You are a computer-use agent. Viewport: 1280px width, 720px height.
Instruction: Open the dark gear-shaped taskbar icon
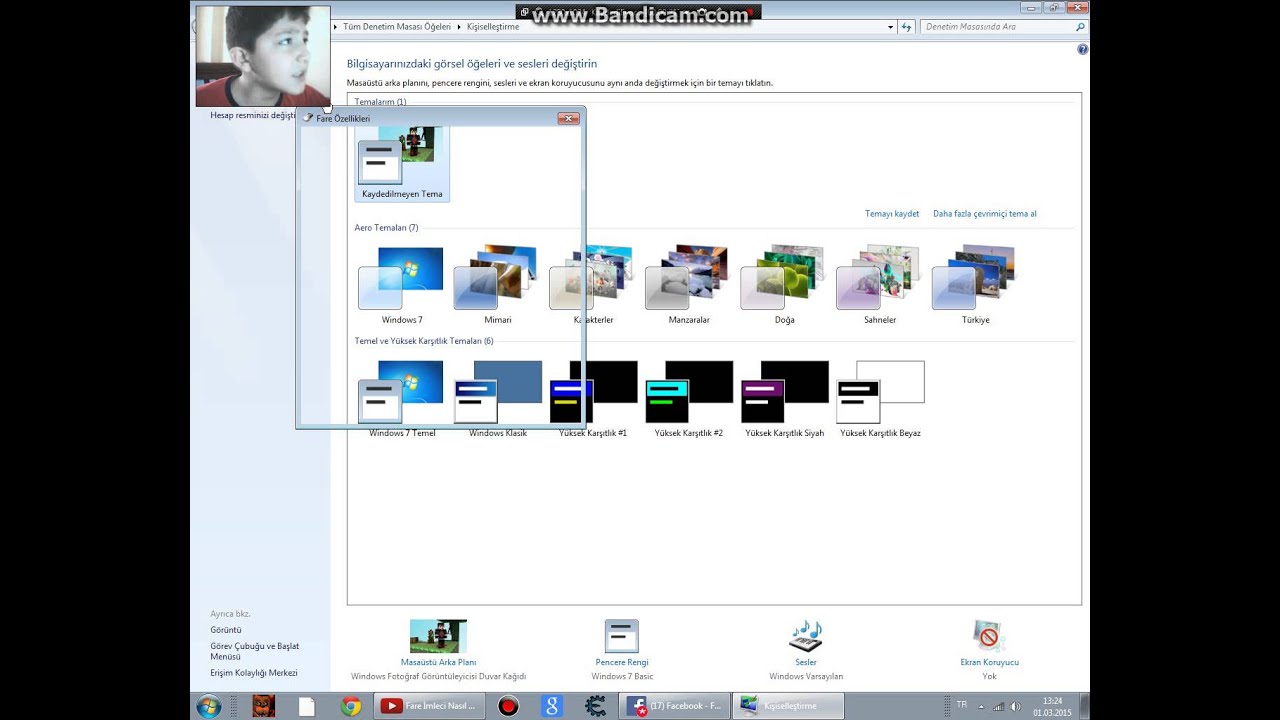[596, 706]
